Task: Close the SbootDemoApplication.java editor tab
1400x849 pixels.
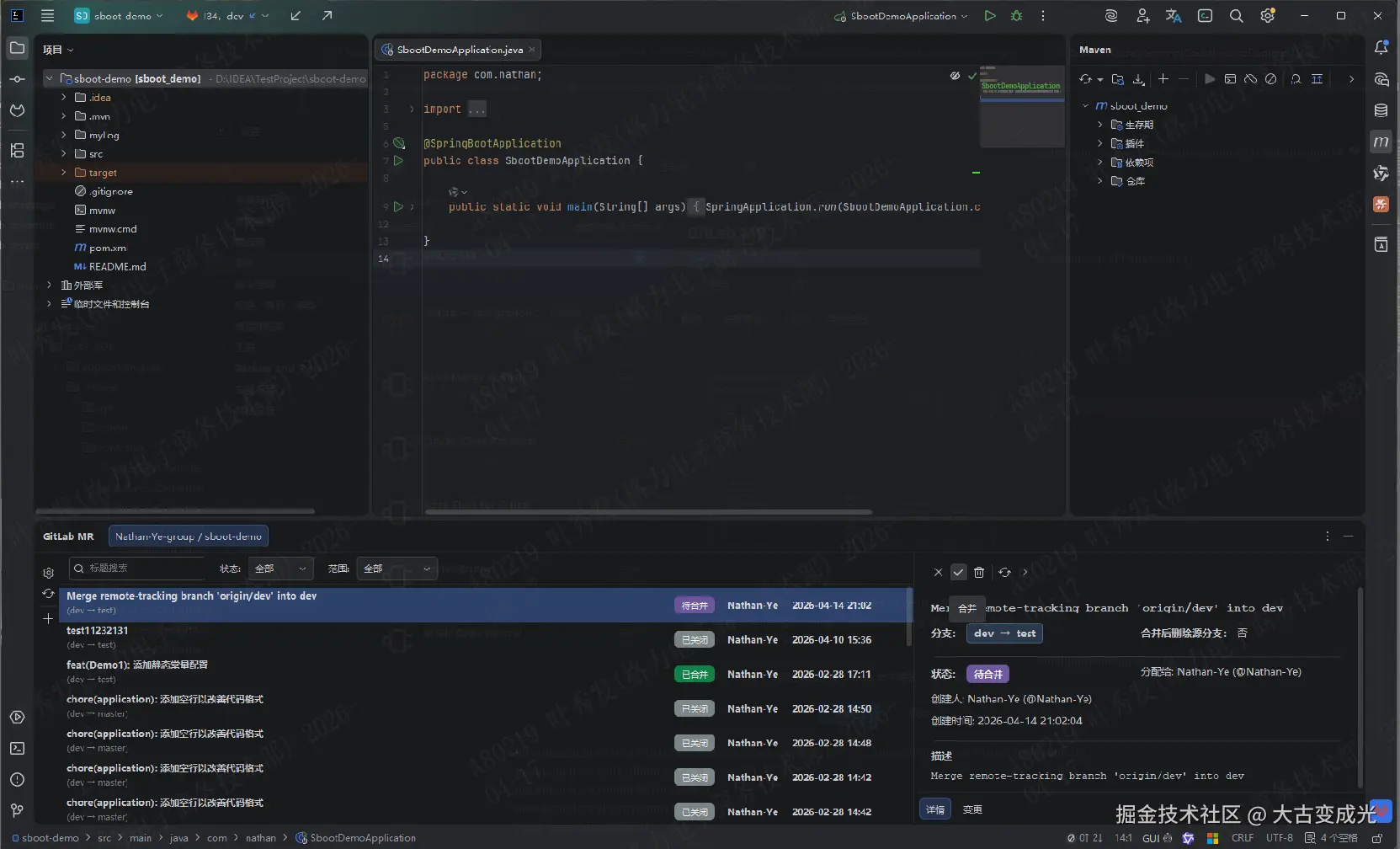Action: click(532, 50)
